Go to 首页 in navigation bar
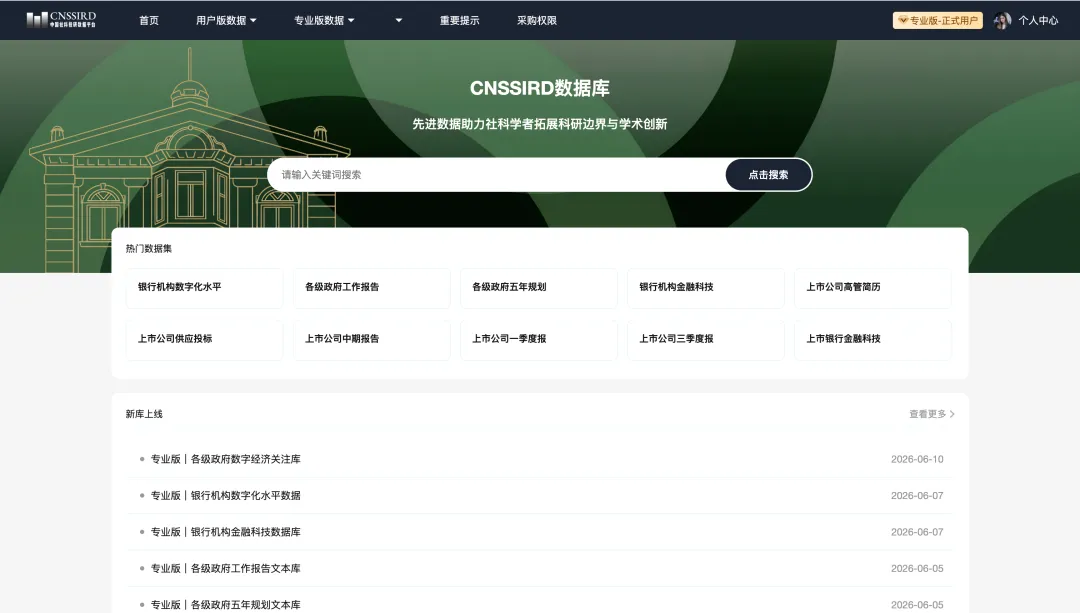 click(149, 21)
